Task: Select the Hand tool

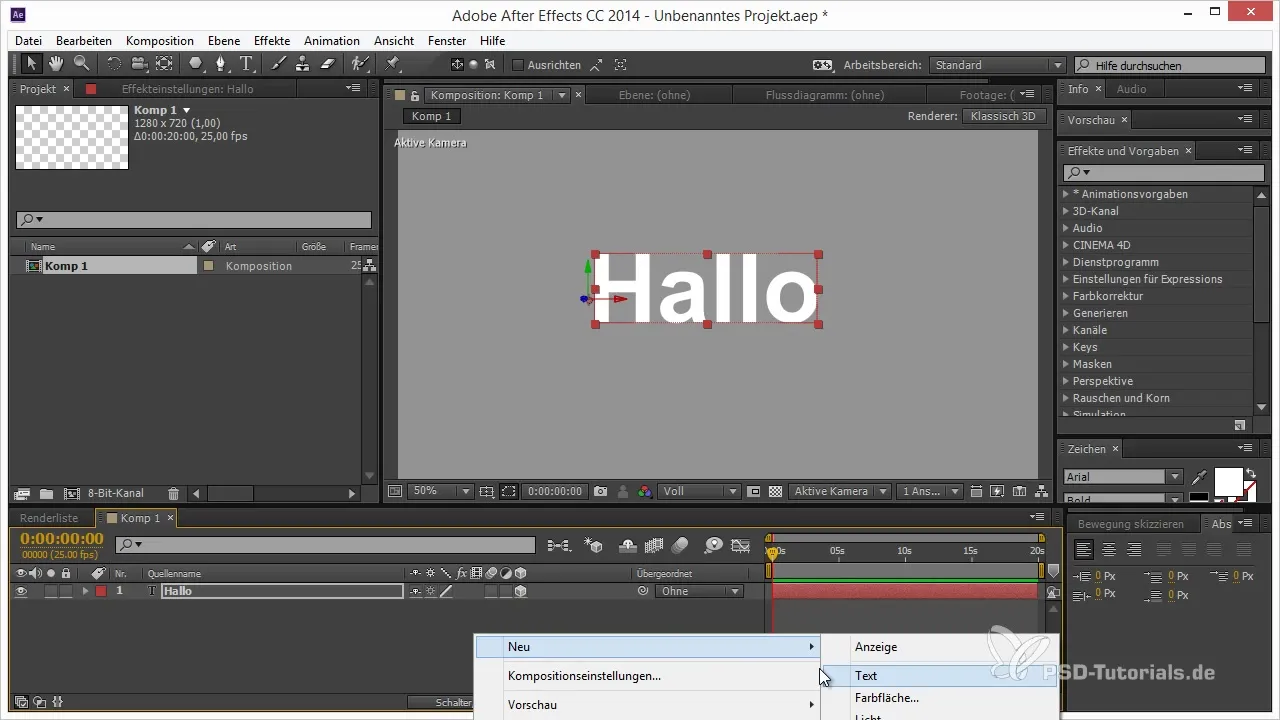Action: [57, 64]
